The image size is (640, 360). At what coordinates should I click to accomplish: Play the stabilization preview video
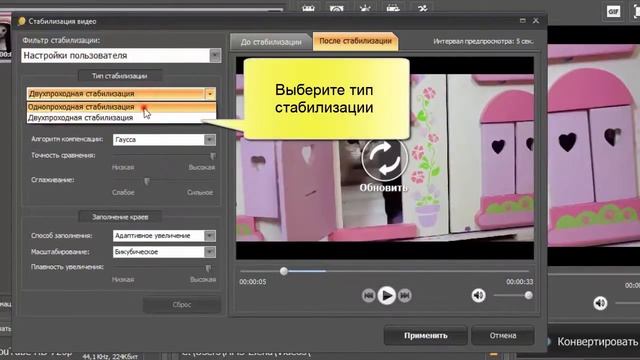click(x=386, y=295)
